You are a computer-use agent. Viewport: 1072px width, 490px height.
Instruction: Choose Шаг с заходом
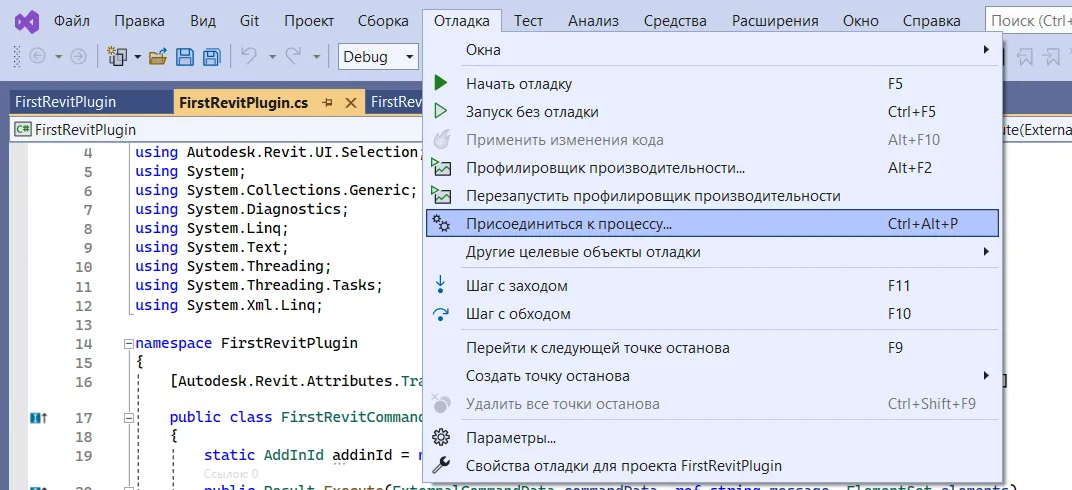714,286
